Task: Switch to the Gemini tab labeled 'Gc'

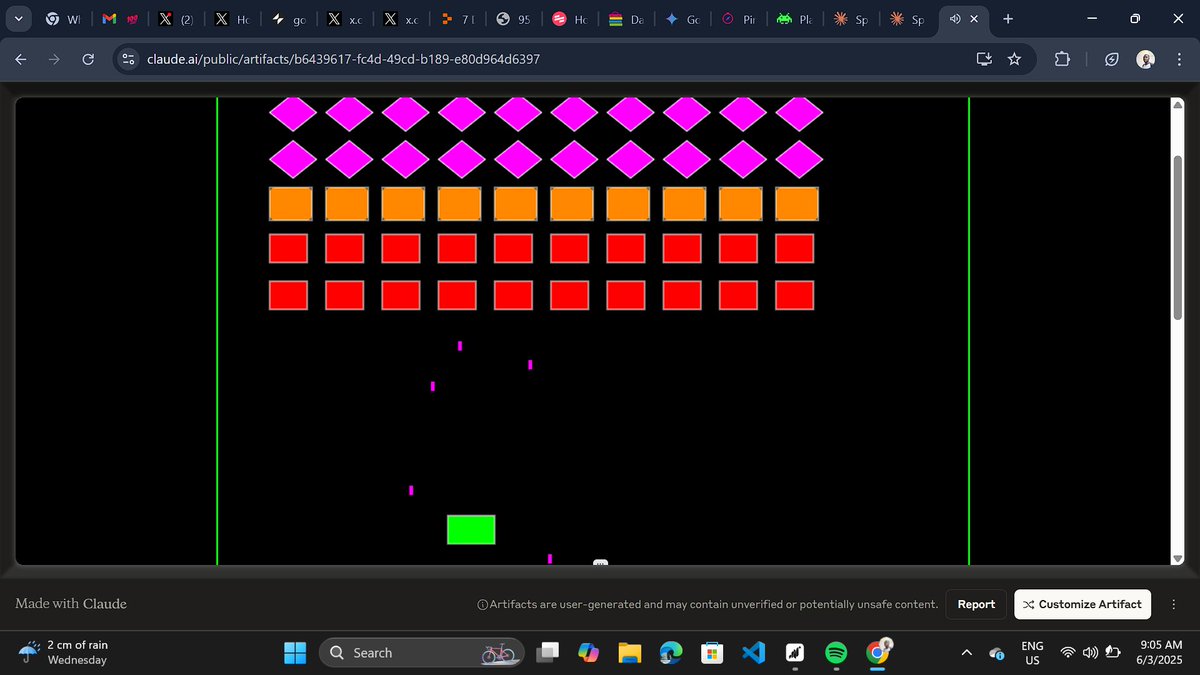Action: [x=682, y=19]
